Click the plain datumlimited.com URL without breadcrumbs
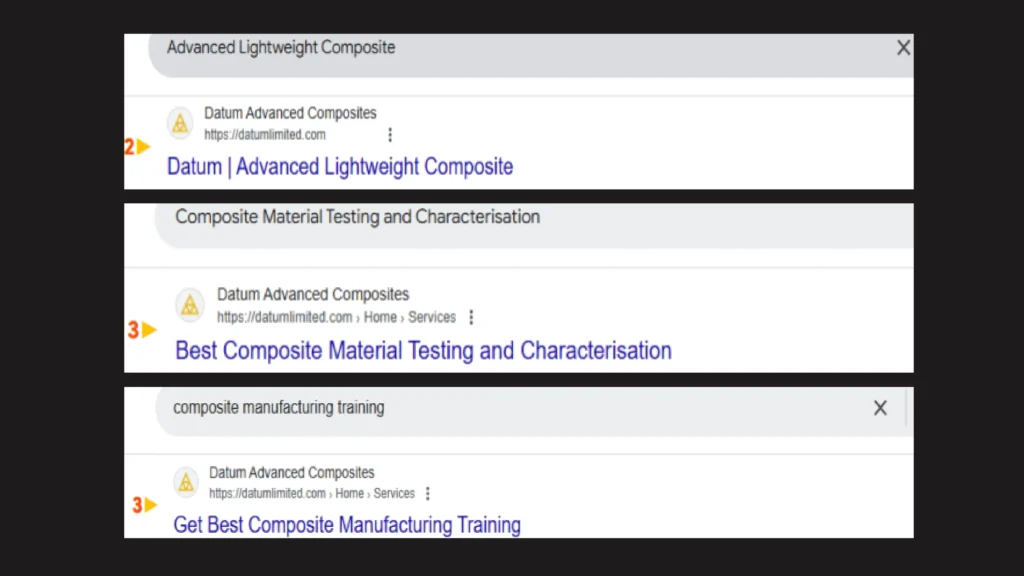 tap(265, 135)
